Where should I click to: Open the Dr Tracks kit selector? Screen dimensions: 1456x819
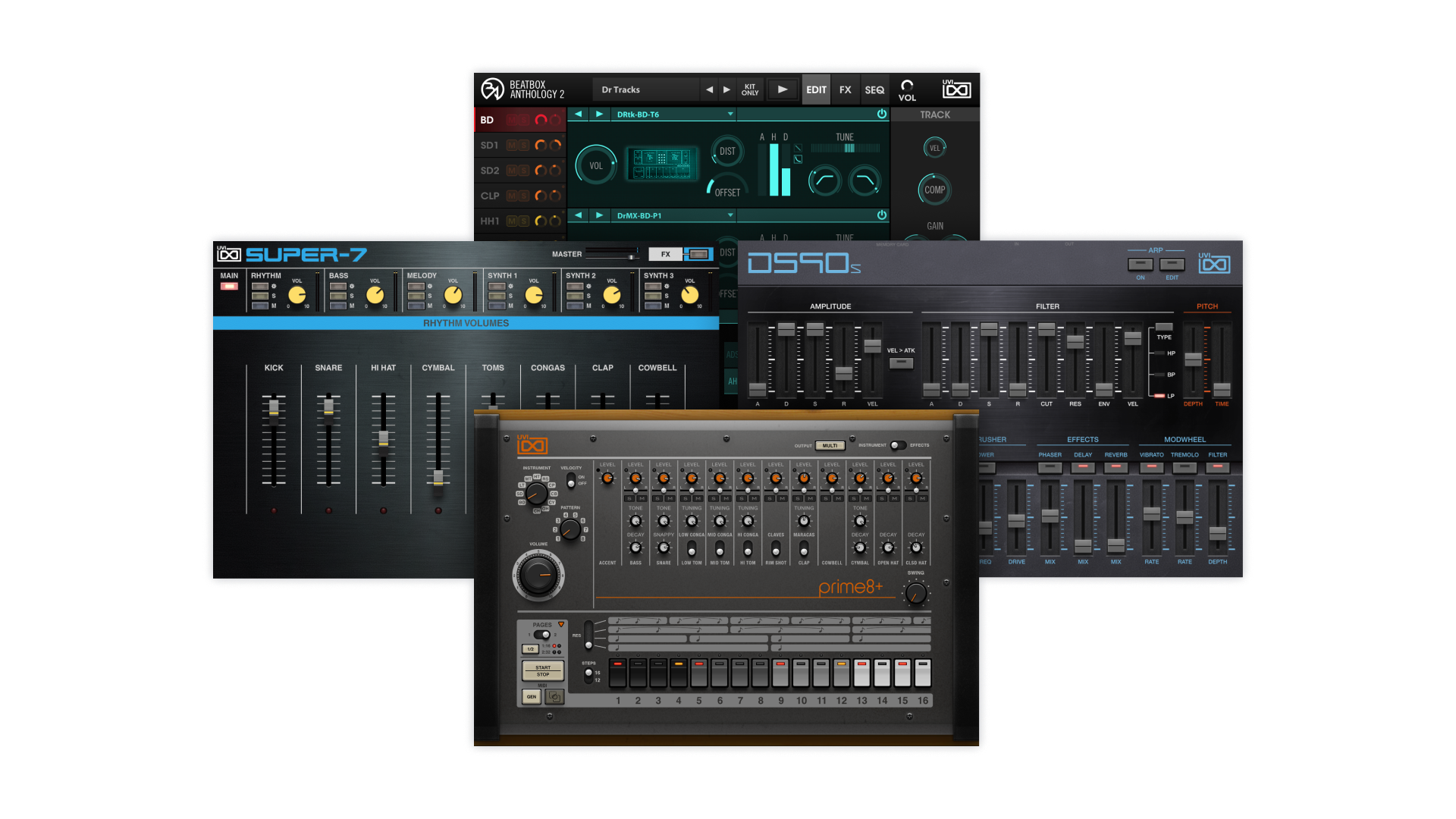(645, 89)
